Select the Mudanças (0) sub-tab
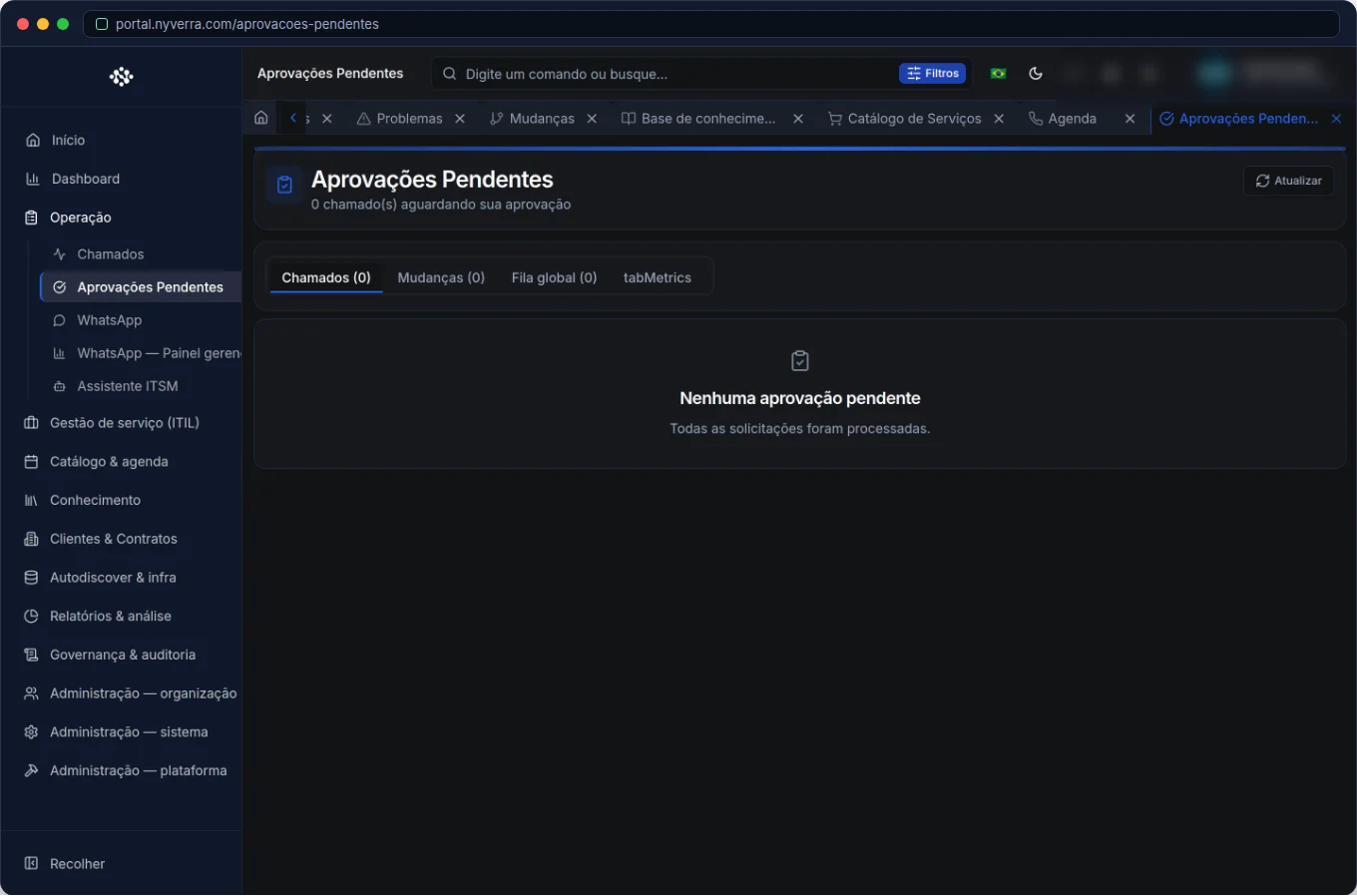This screenshot has height=896, width=1357. 441,277
